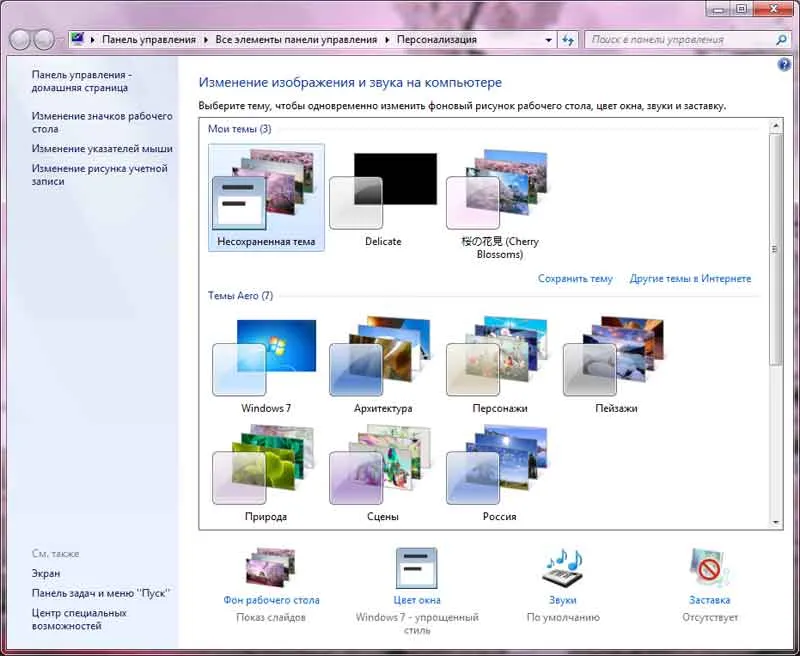Screen dimensions: 800x656
Task: Open Другие темы в Интернете link
Action: pos(690,279)
